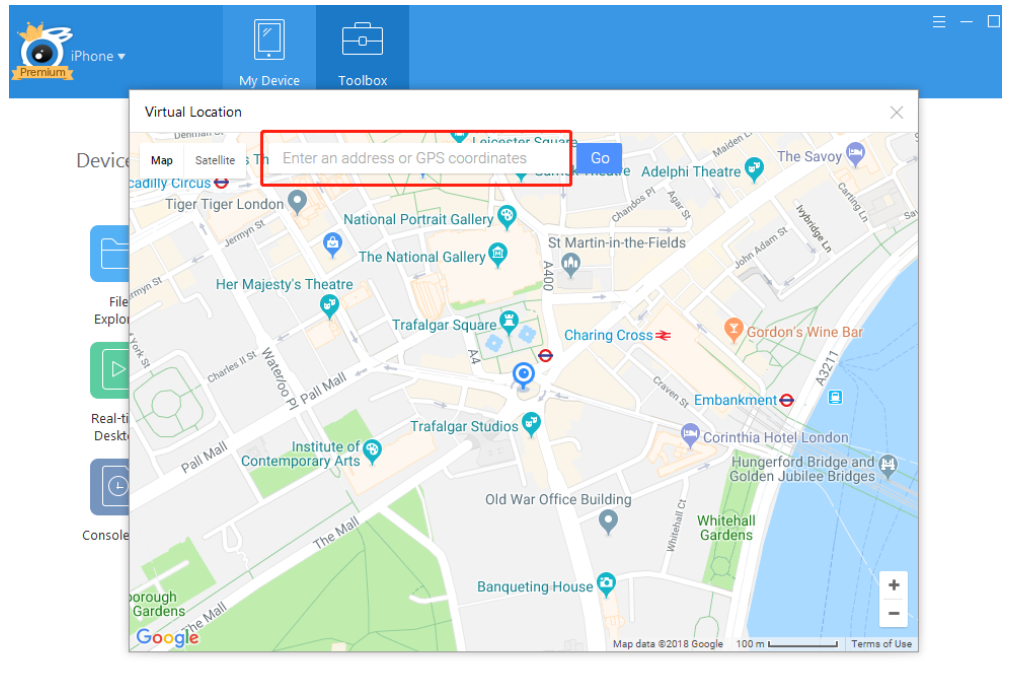Zoom out on the map
This screenshot has height=678, width=1009.
(893, 614)
